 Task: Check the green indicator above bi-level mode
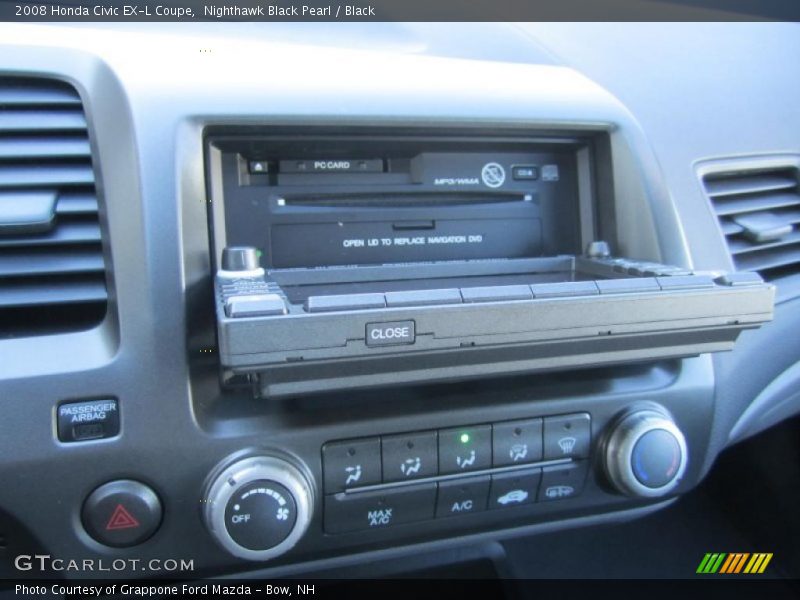click(464, 439)
